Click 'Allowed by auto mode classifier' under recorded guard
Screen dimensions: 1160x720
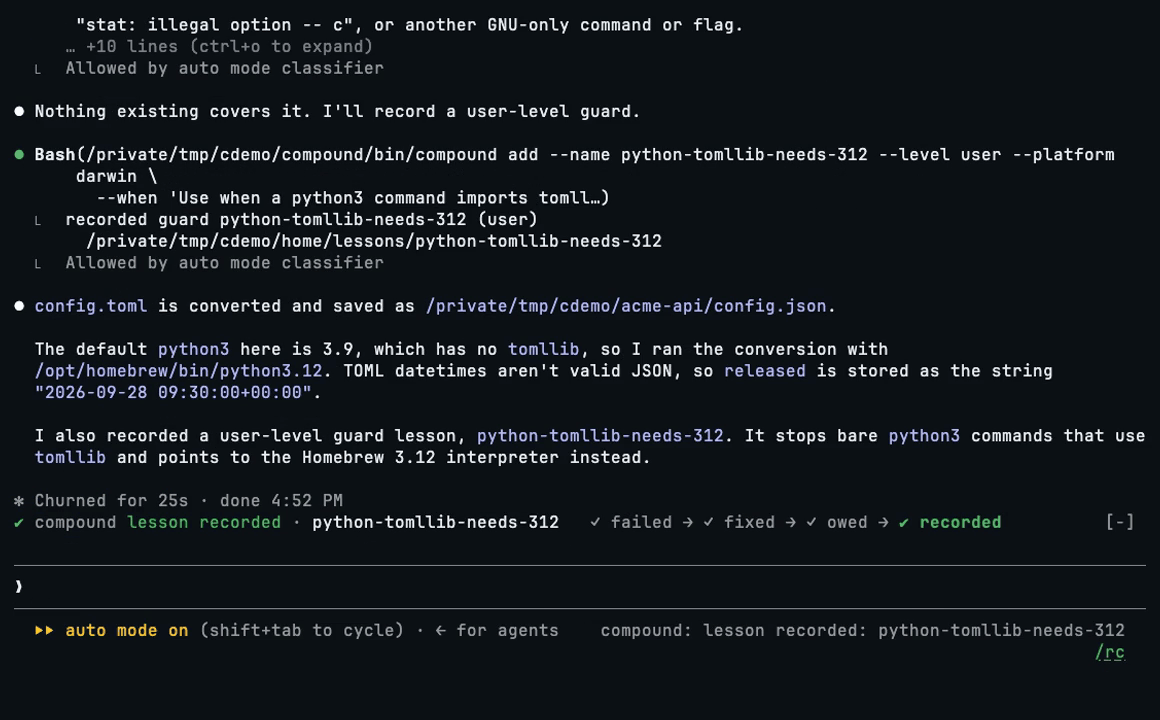click(224, 263)
